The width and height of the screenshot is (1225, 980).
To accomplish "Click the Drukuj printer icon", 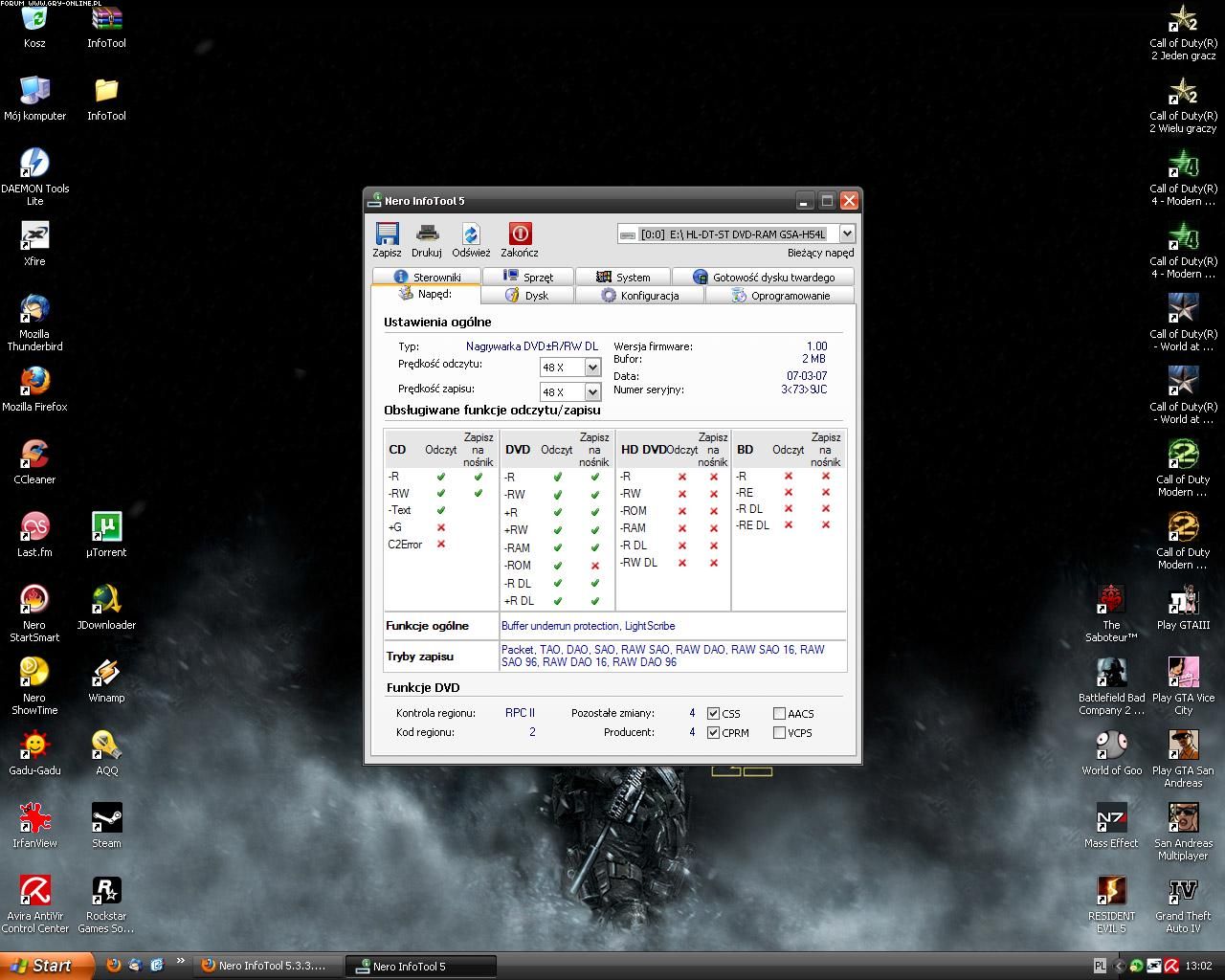I will (427, 234).
